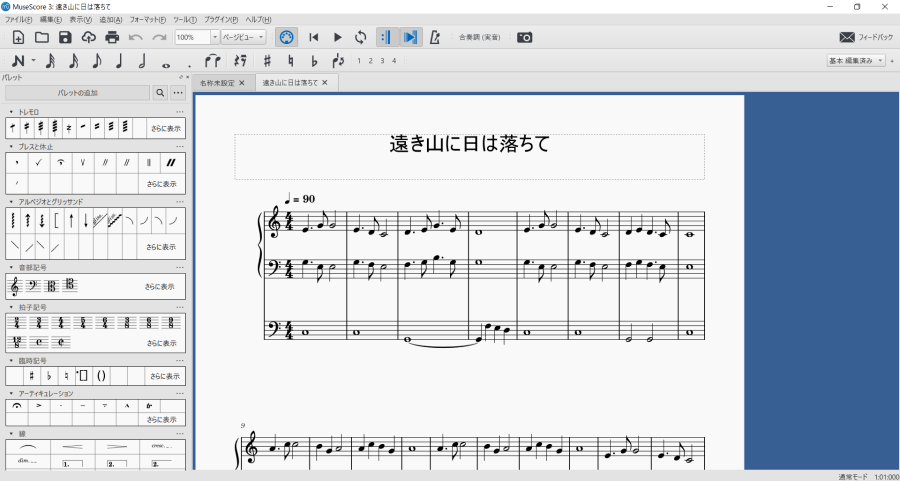
Task: Upload the score online via the cloud icon
Action: (88, 37)
